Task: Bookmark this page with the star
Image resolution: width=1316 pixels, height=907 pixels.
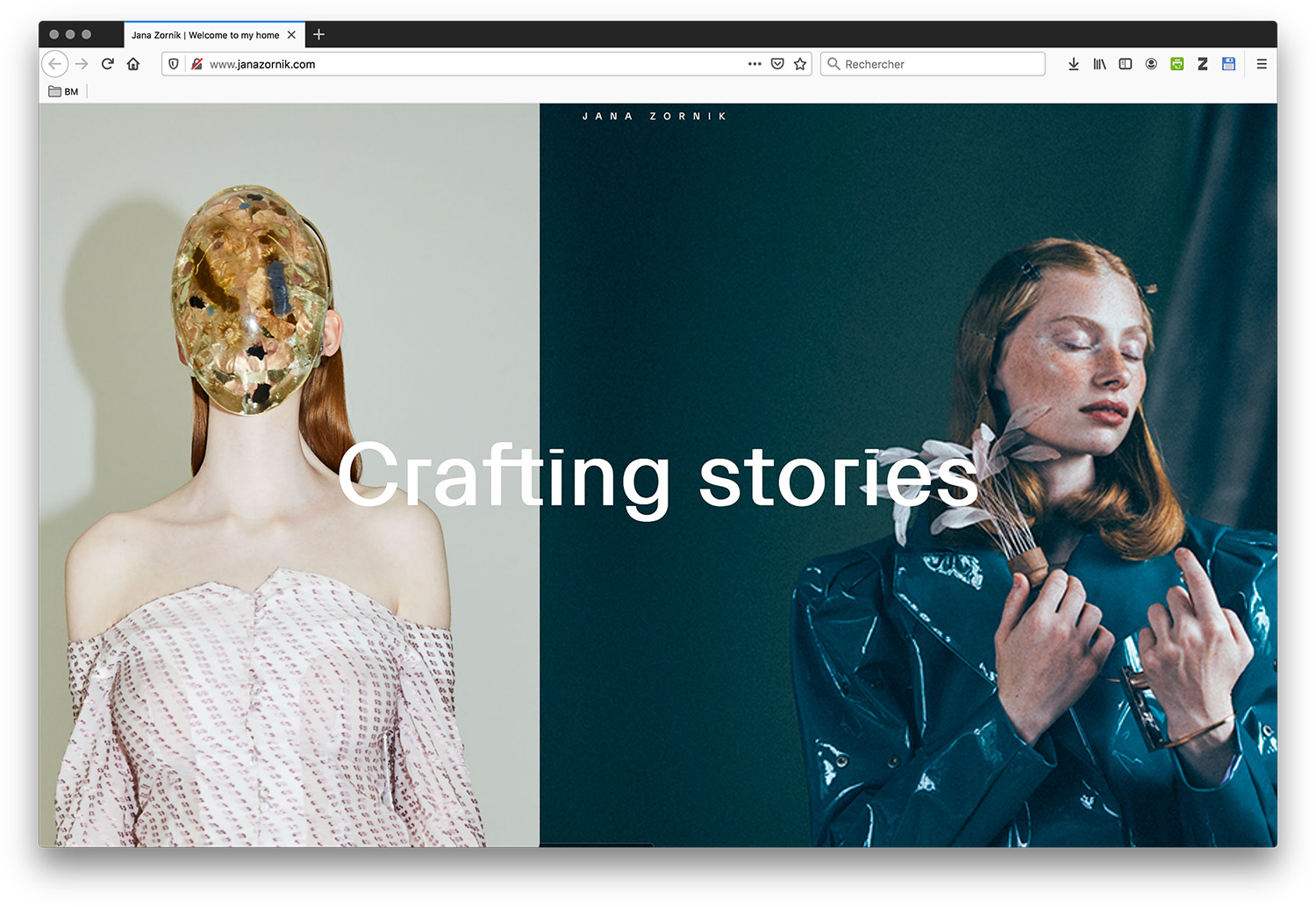Action: (x=800, y=64)
